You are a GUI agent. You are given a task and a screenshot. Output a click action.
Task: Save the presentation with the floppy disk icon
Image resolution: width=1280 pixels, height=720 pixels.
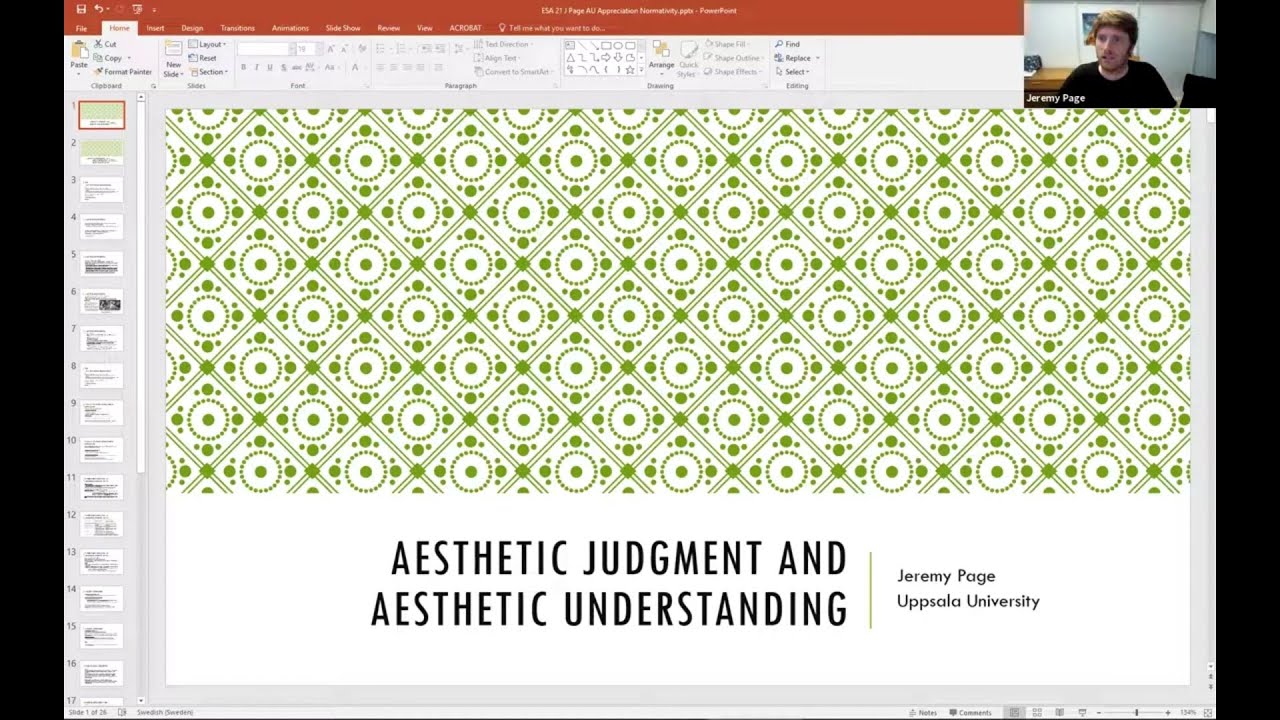point(81,9)
